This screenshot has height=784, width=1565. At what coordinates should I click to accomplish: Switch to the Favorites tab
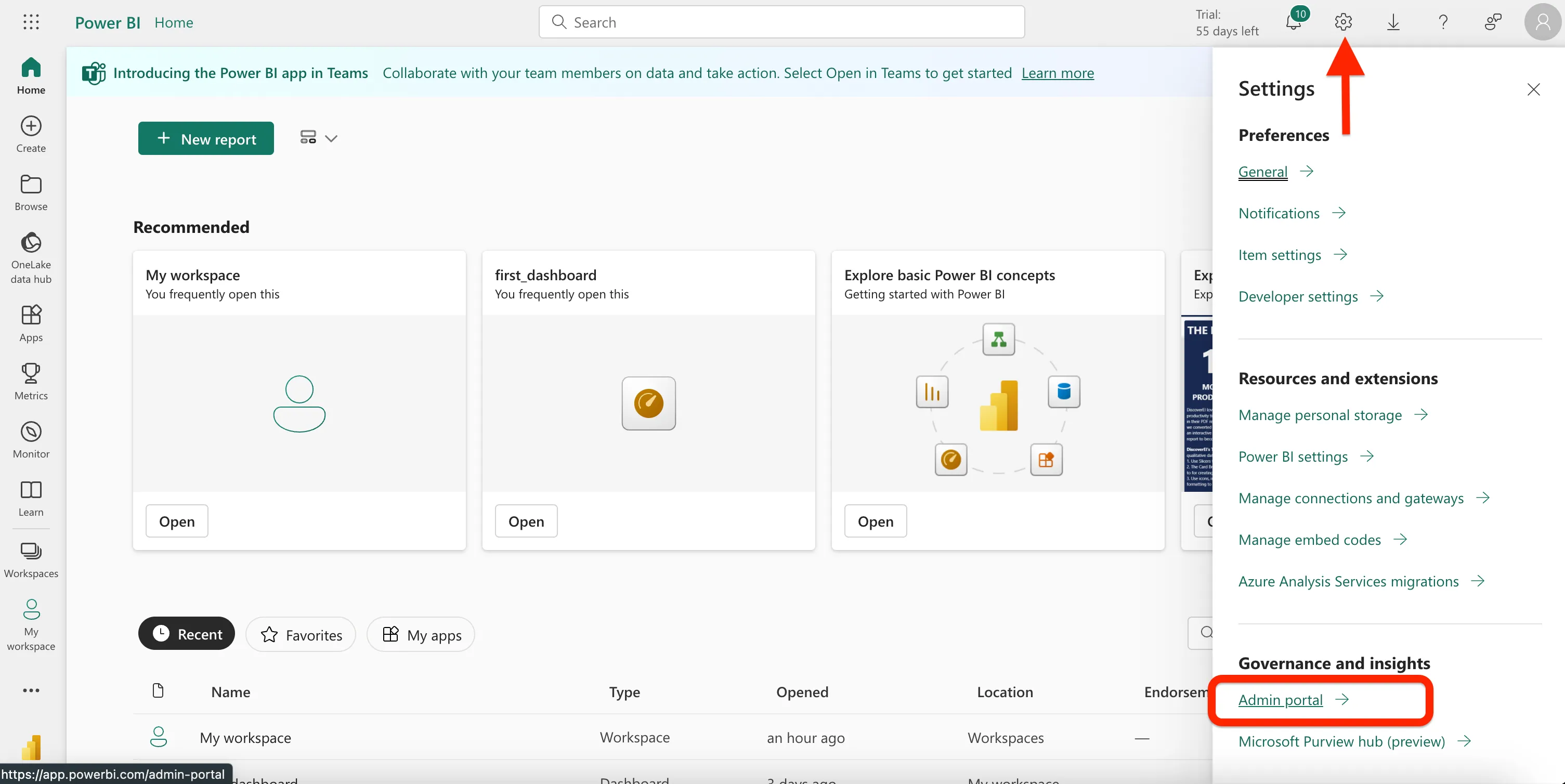coord(301,635)
